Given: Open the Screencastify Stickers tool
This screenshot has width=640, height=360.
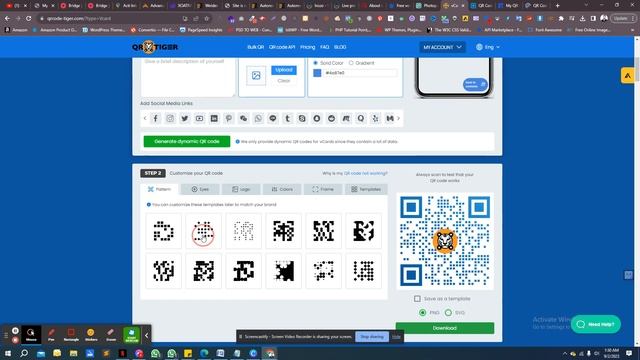Looking at the screenshot, I should 91,334.
